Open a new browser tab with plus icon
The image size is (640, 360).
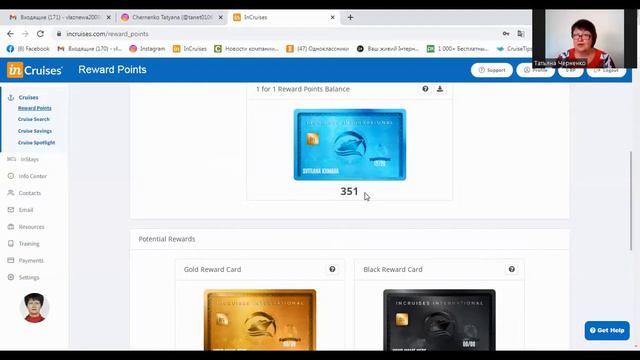tap(350, 18)
